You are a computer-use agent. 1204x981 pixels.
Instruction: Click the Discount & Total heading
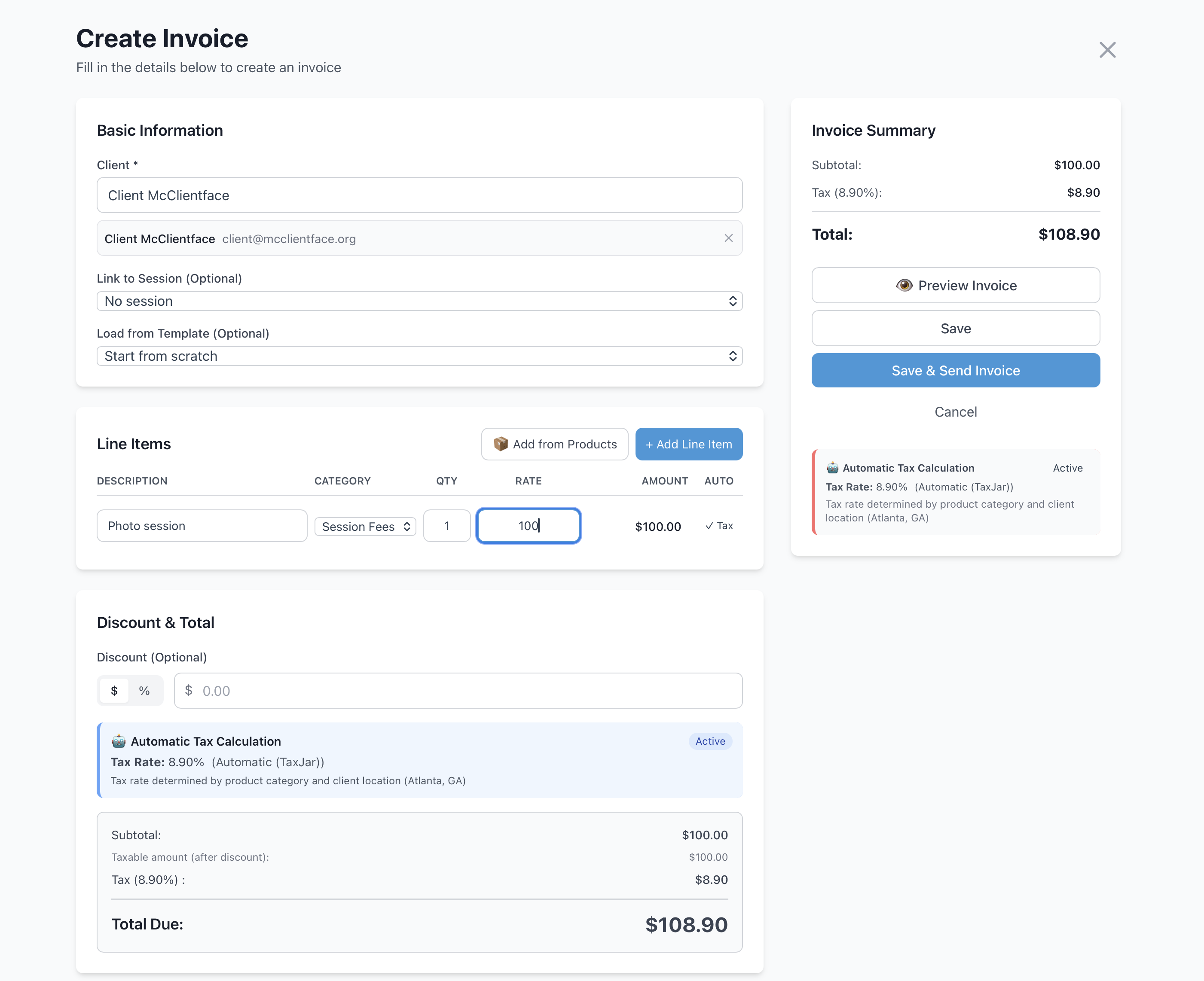pos(156,623)
